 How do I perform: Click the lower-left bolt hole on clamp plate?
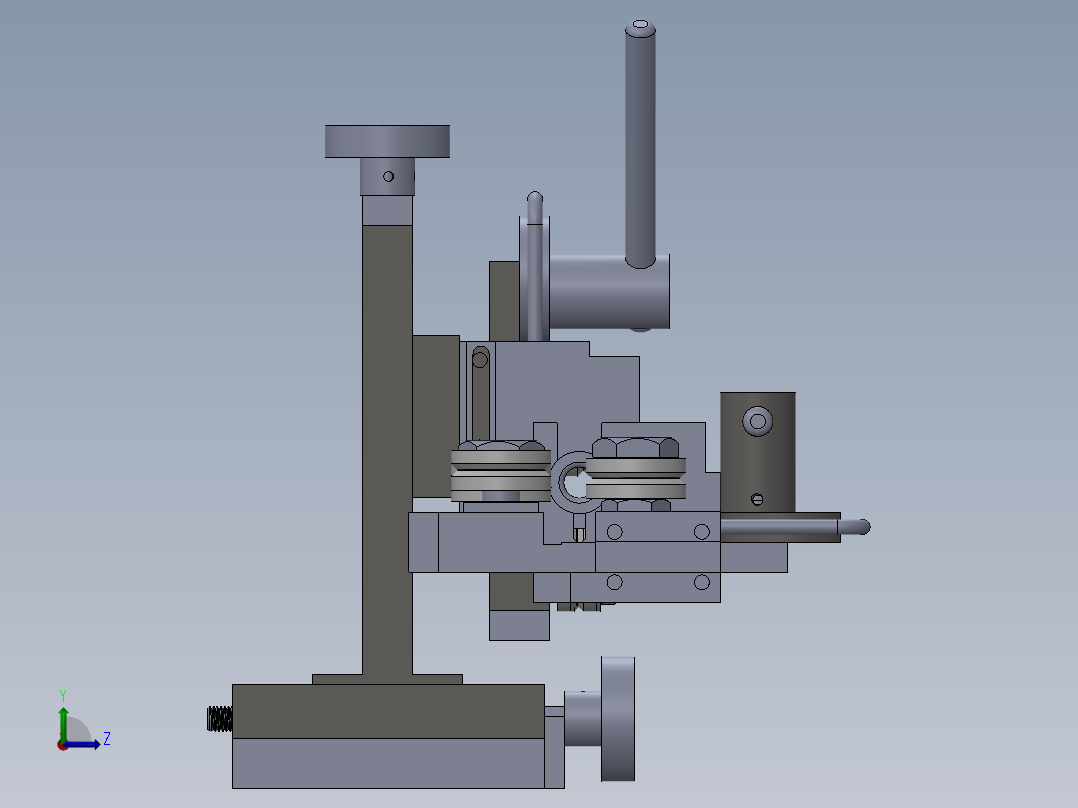pos(615,582)
